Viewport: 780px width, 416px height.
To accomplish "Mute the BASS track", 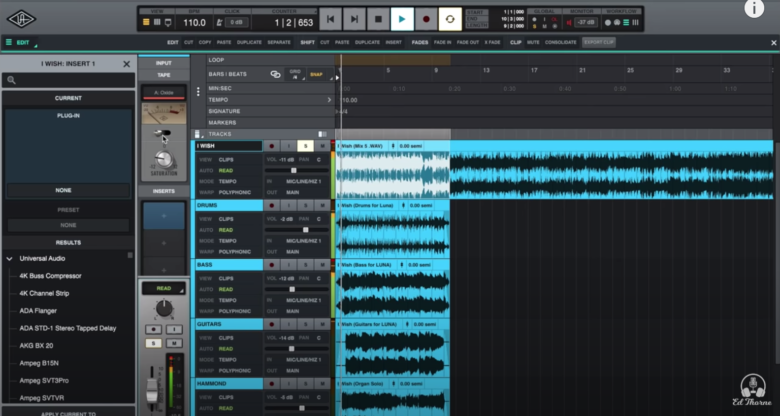I will click(322, 265).
